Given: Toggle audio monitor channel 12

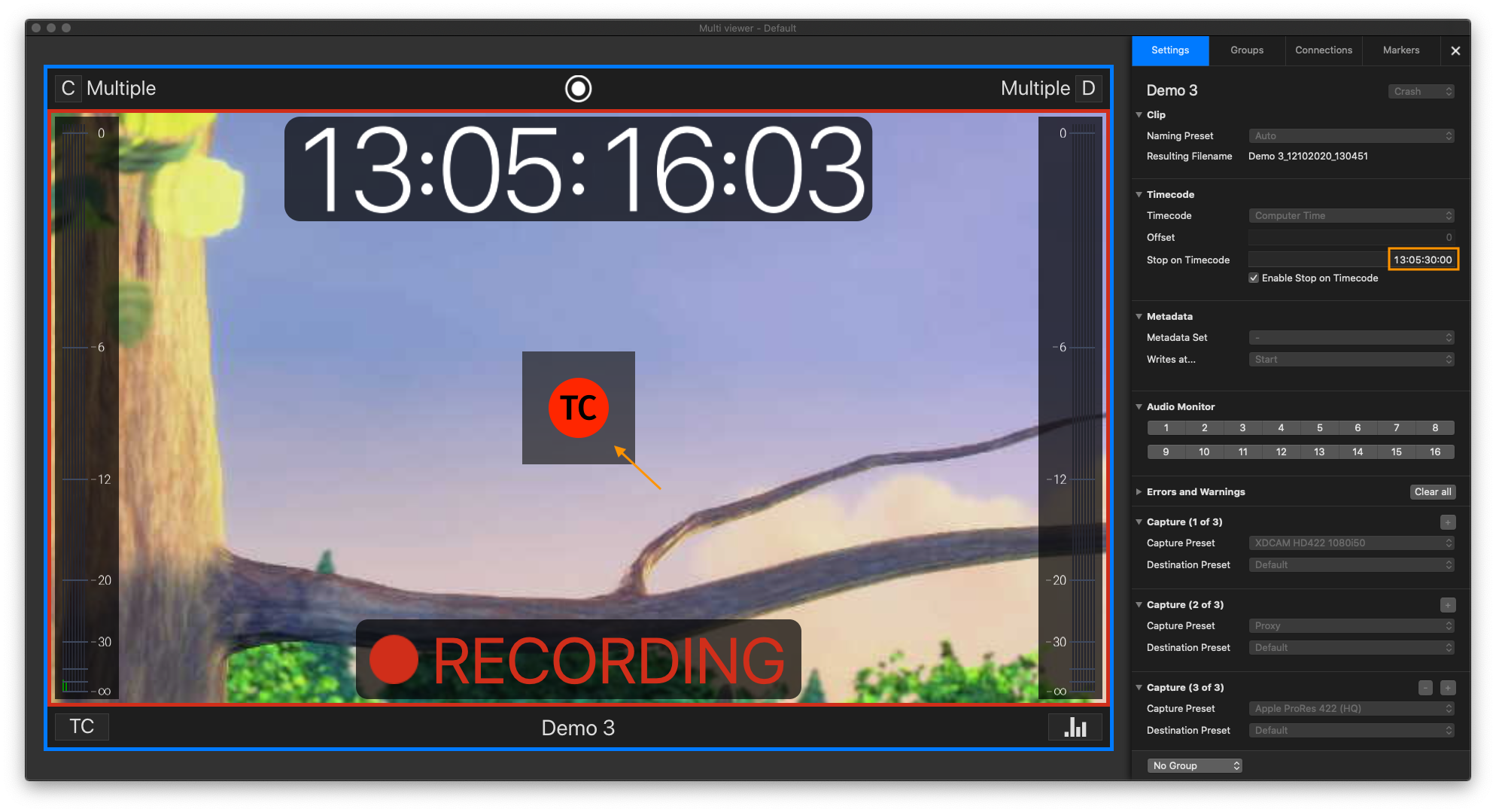Looking at the screenshot, I should [1281, 452].
